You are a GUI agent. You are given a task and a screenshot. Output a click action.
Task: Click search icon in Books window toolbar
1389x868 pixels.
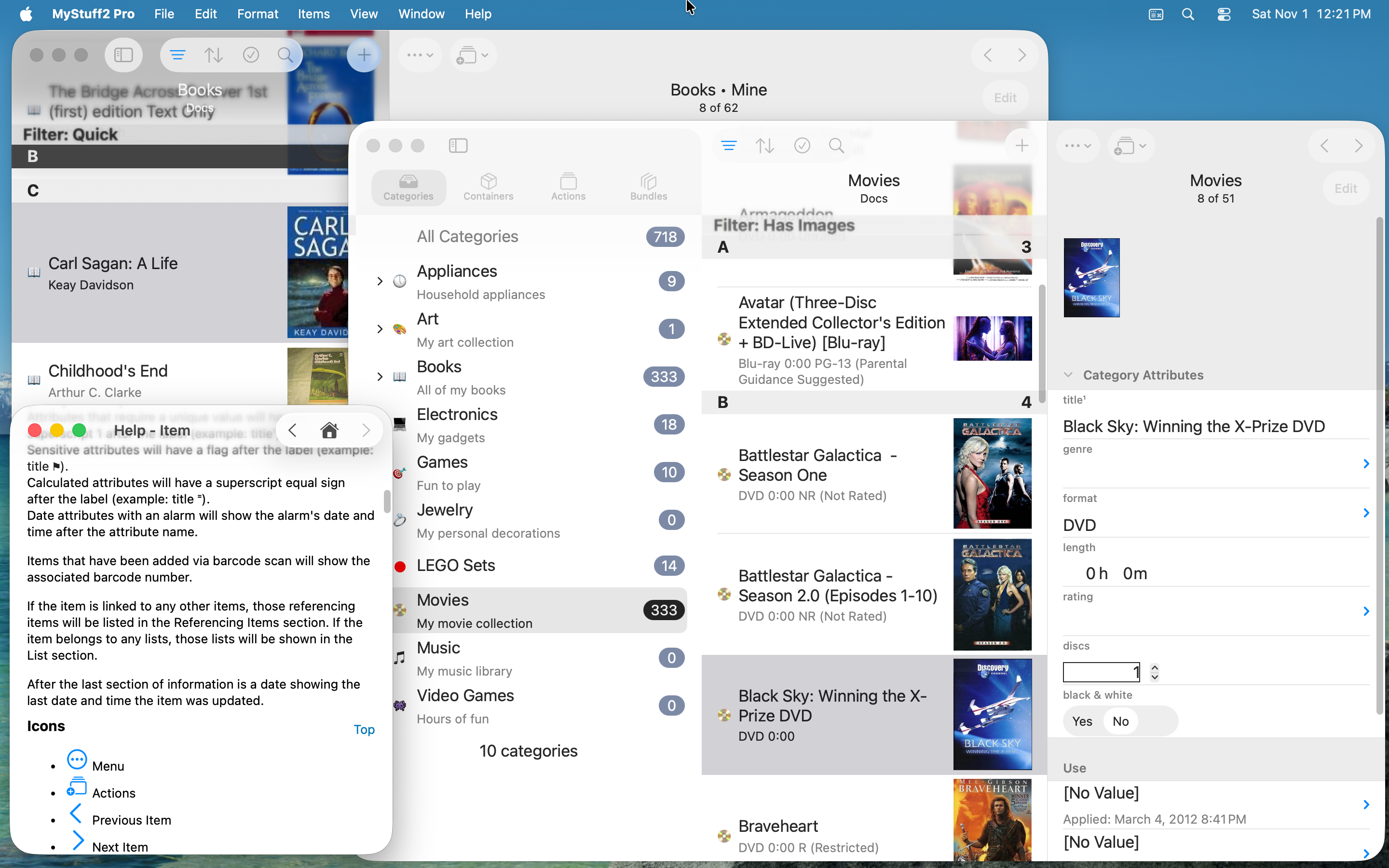(285, 55)
